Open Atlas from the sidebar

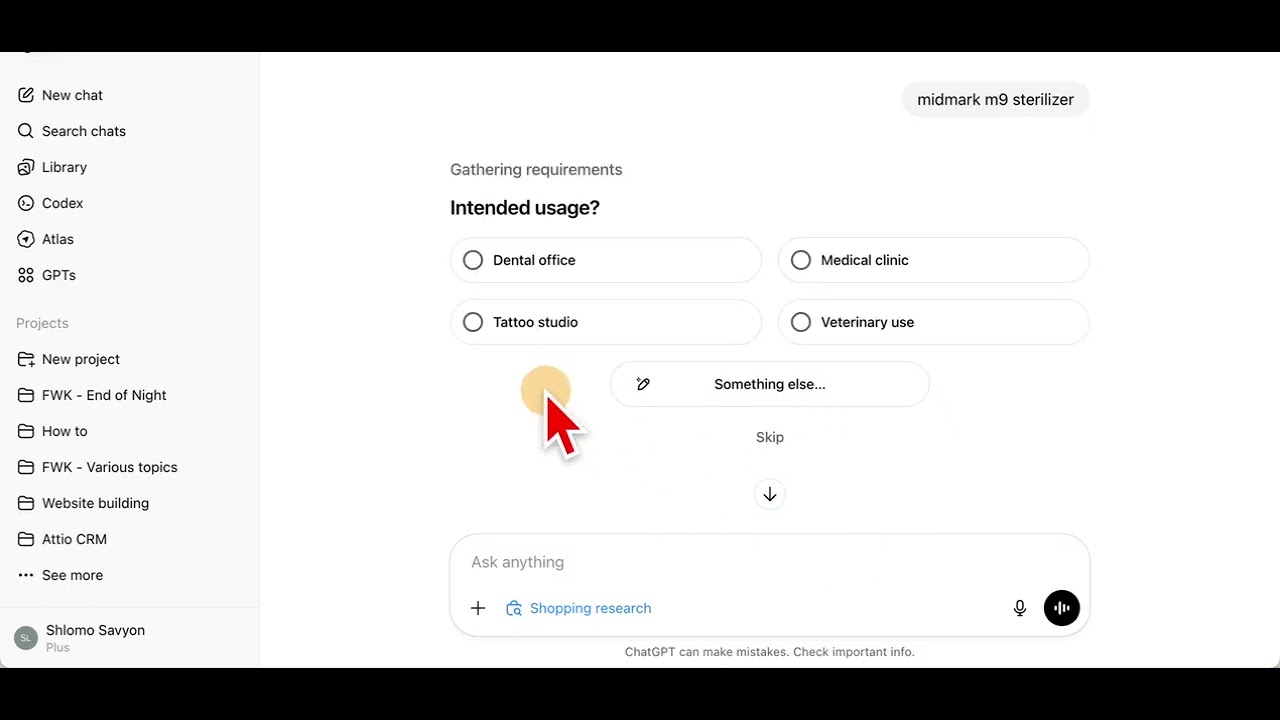(58, 239)
